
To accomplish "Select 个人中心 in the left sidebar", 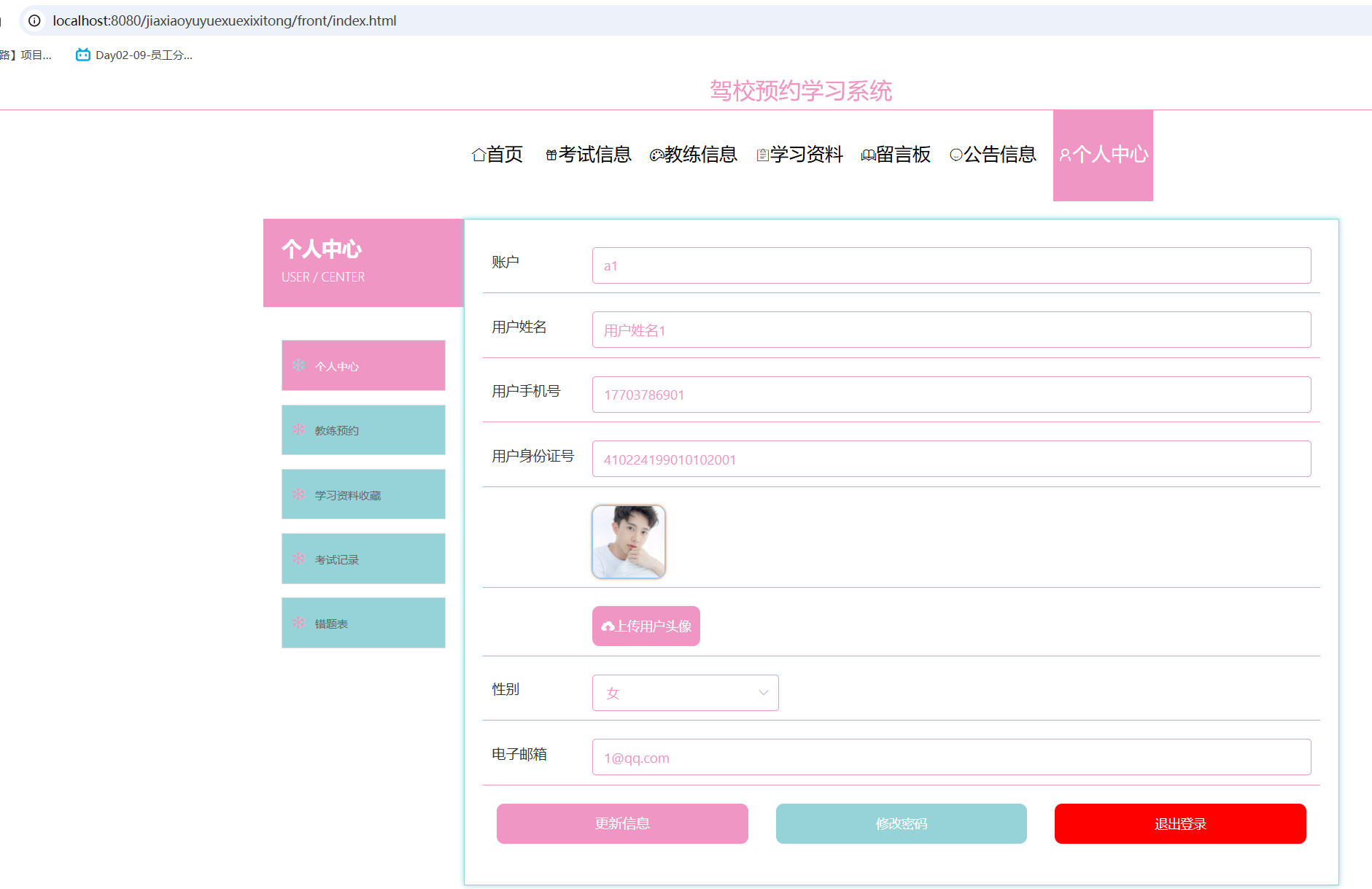I will [363, 365].
